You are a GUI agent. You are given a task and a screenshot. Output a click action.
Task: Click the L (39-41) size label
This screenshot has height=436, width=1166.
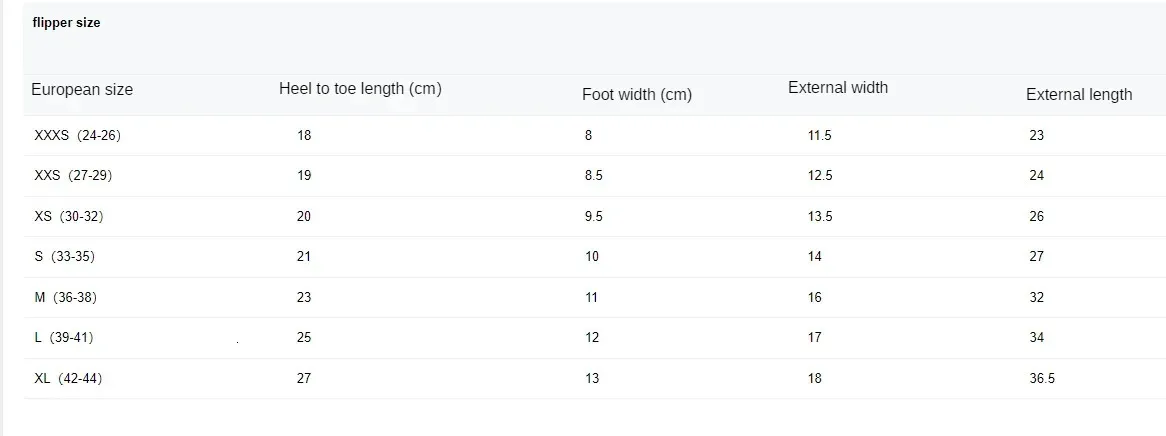64,338
